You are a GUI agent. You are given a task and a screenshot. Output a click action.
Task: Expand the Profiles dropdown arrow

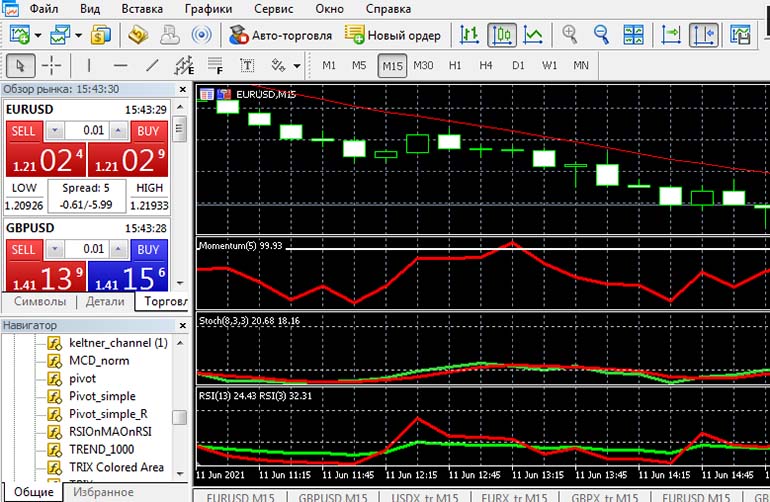(78, 35)
